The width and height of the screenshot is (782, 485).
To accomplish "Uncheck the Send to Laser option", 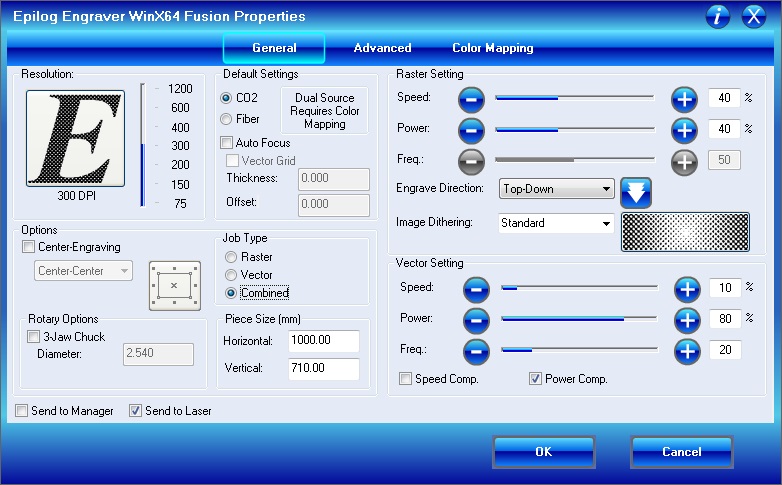I will tap(135, 411).
